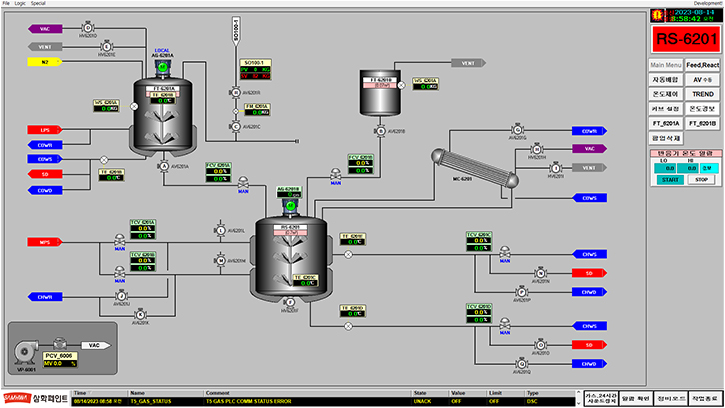Open the Special menu
This screenshot has height=408, width=725.
point(38,3)
